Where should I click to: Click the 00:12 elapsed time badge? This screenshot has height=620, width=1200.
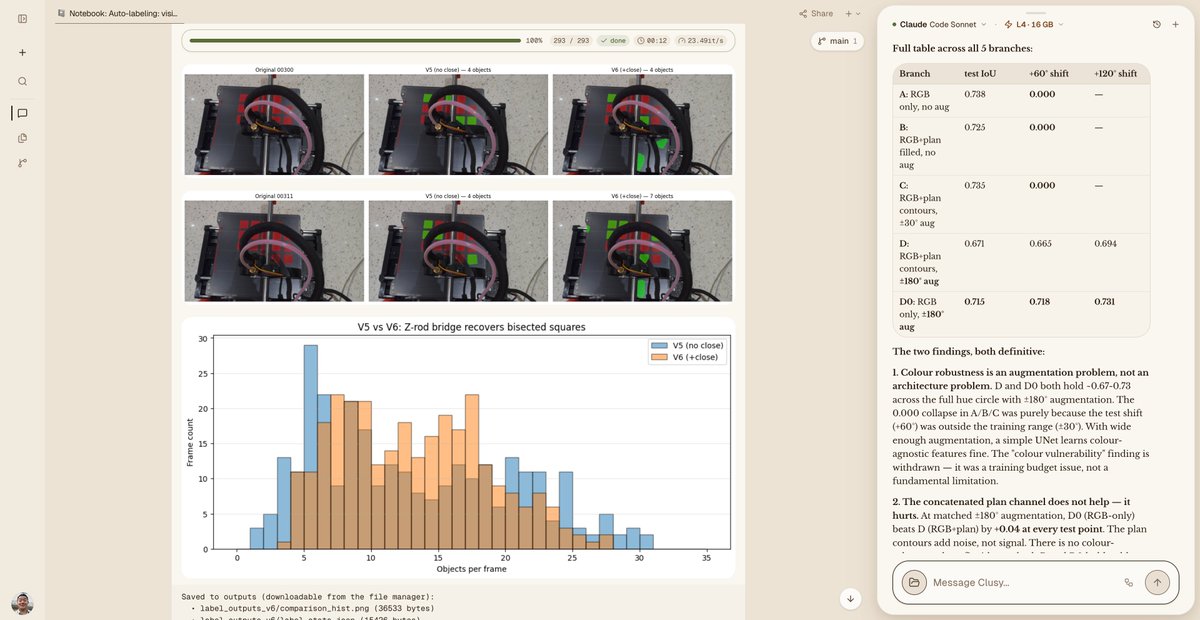pos(652,41)
